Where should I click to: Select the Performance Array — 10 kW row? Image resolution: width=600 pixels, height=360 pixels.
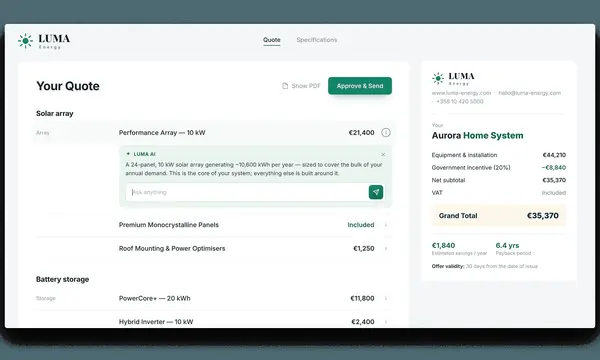pos(214,132)
